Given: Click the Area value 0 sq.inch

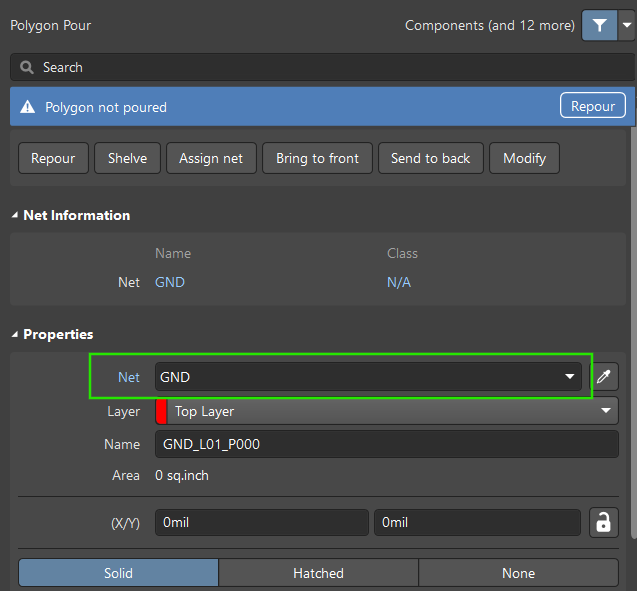Looking at the screenshot, I should [x=182, y=475].
